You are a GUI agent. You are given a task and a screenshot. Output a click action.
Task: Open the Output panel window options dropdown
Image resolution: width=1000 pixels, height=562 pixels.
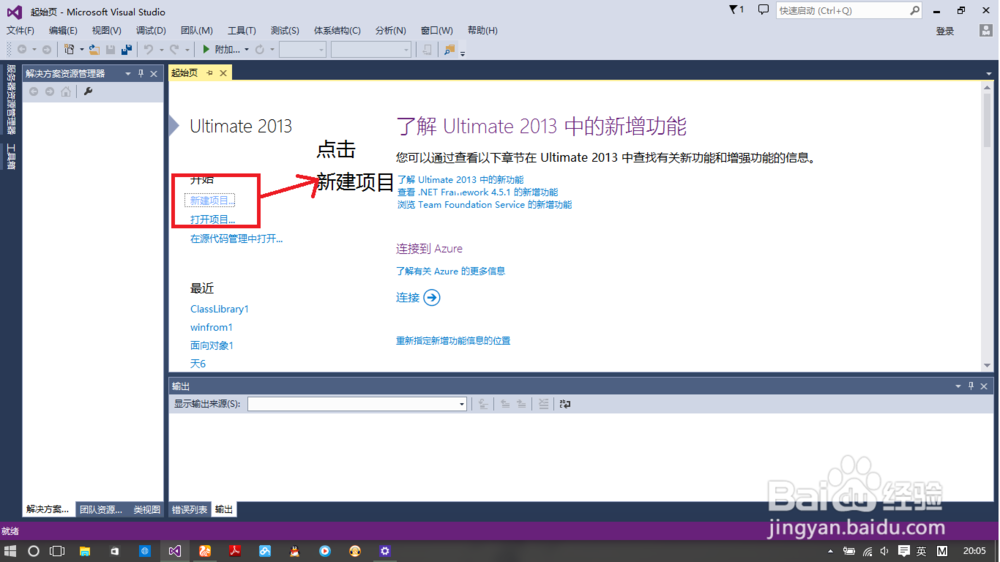(x=958, y=386)
